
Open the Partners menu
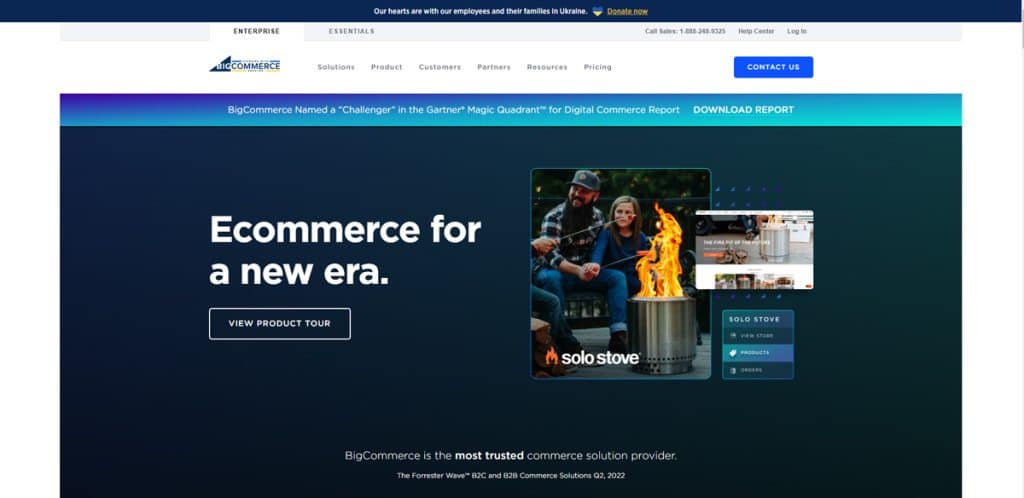pyautogui.click(x=494, y=67)
